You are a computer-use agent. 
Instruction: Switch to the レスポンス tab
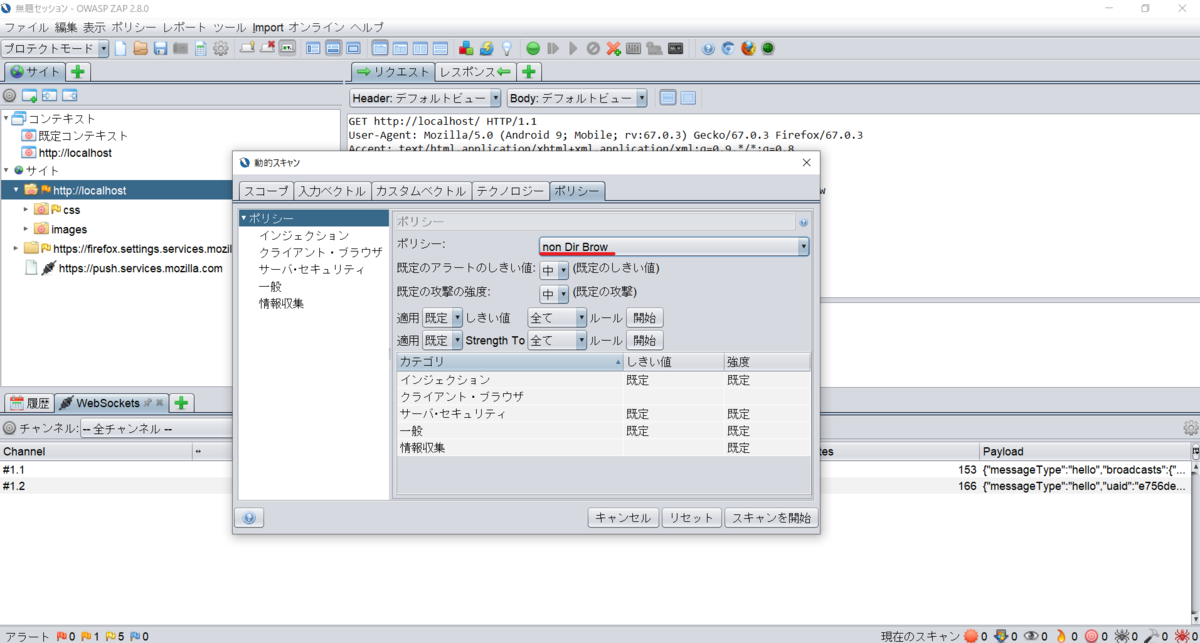[476, 72]
